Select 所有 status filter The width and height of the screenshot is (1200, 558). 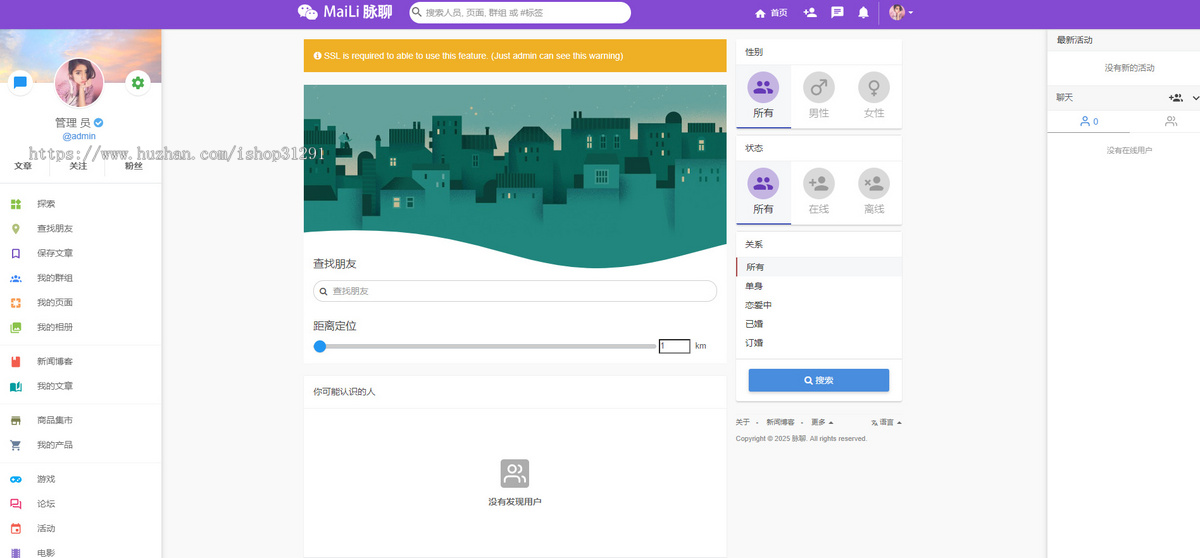pos(763,192)
